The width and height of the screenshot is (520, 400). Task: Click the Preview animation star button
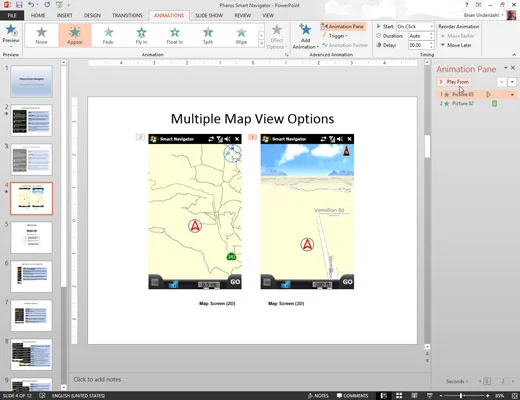click(x=11, y=30)
